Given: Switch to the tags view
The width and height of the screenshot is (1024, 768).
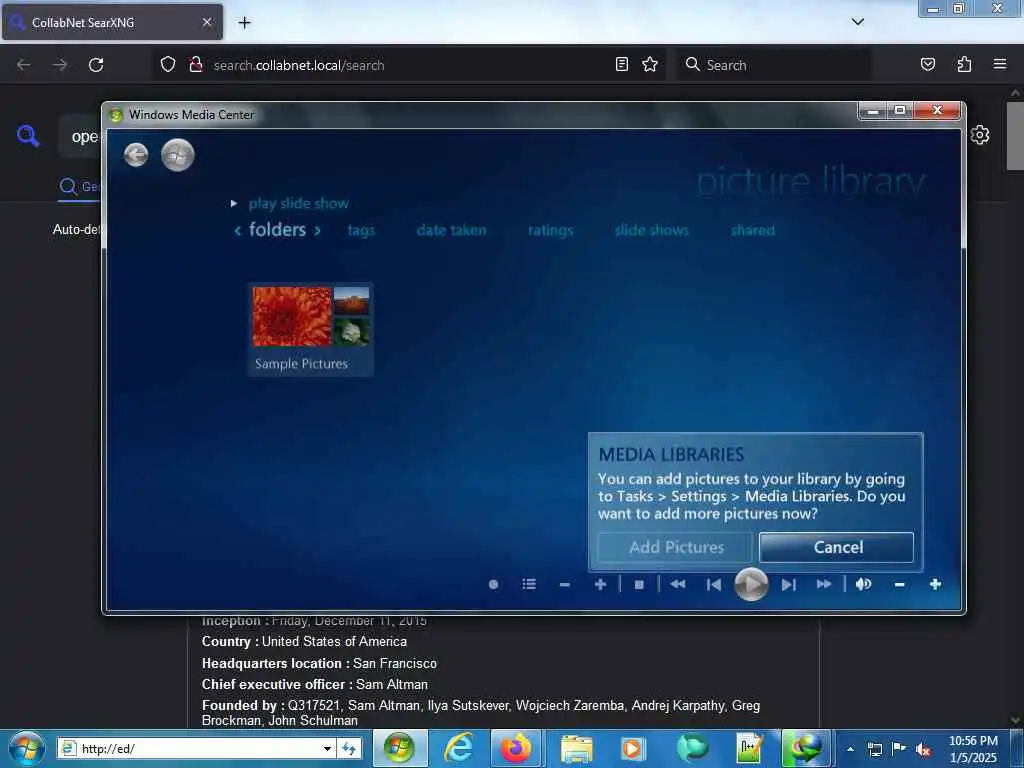Looking at the screenshot, I should (x=361, y=230).
